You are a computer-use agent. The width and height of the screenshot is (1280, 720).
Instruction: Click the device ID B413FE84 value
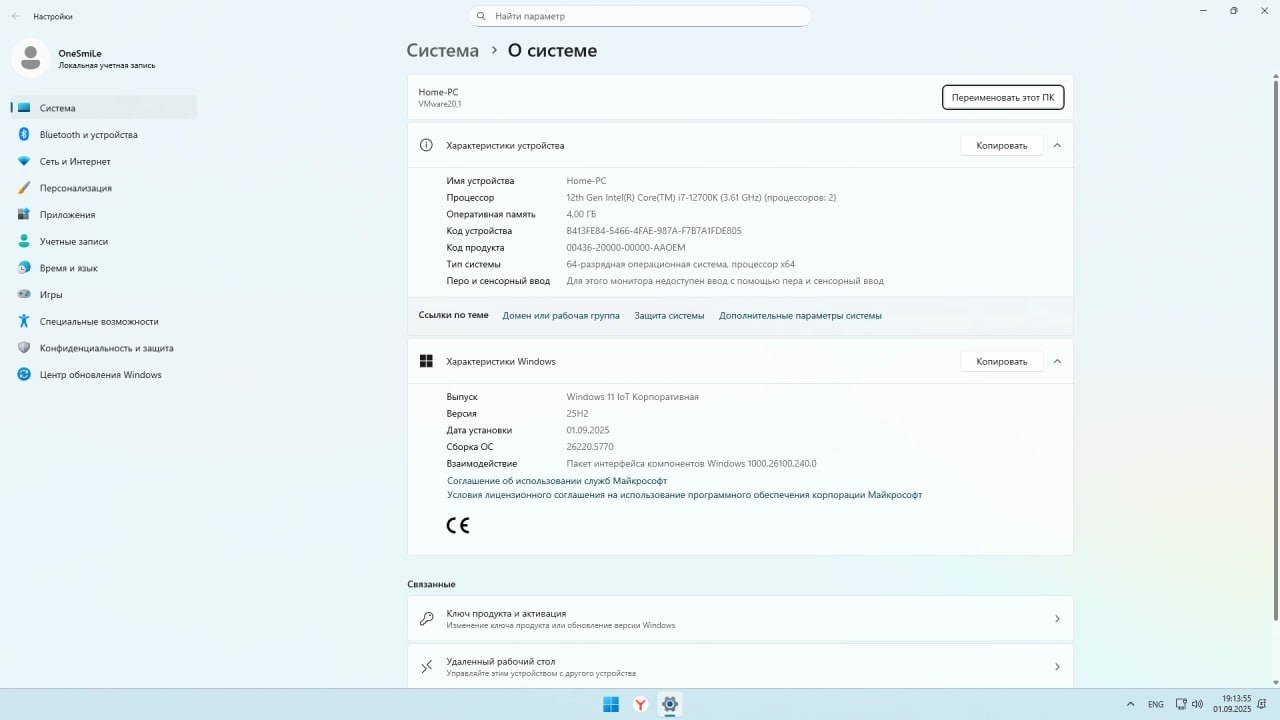click(654, 231)
